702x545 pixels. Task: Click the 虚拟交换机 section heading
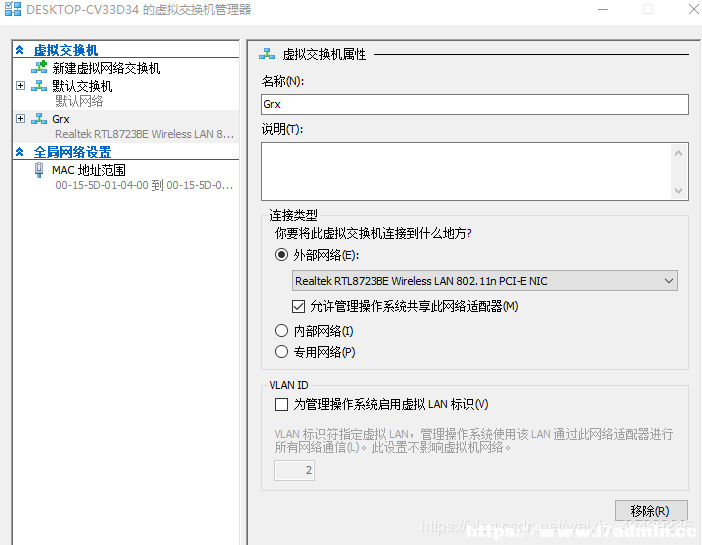66,50
